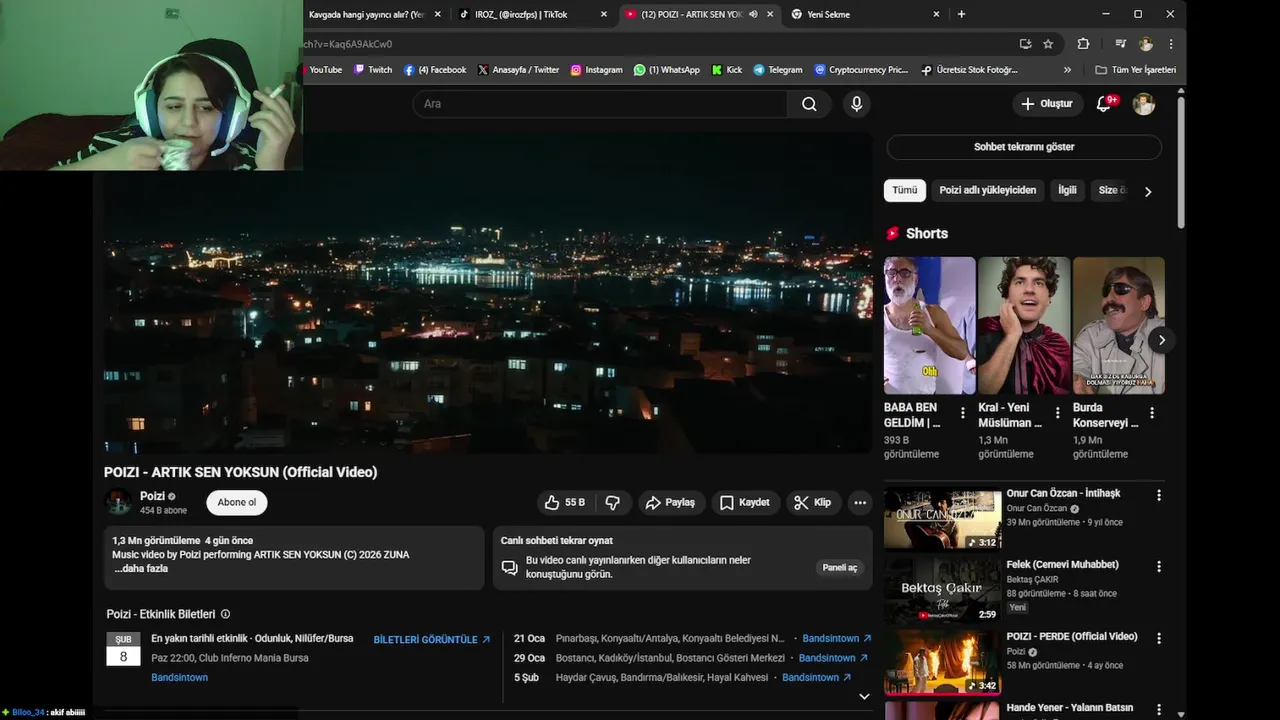Open Instagram bookmark
The width and height of the screenshot is (1280, 720).
coord(597,70)
